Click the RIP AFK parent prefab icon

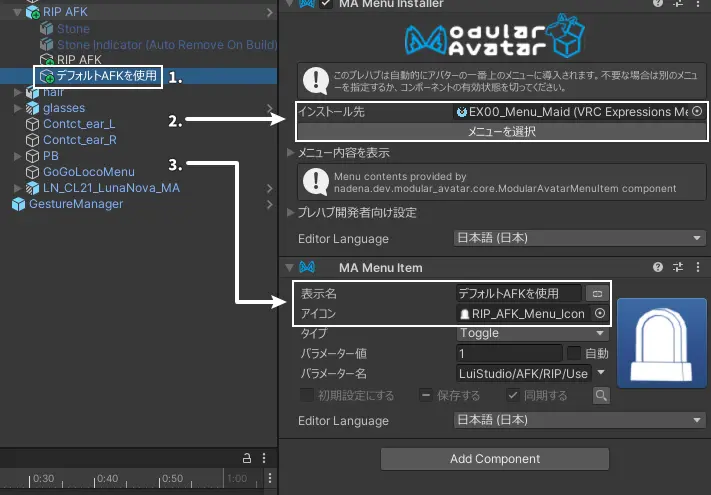[33, 13]
